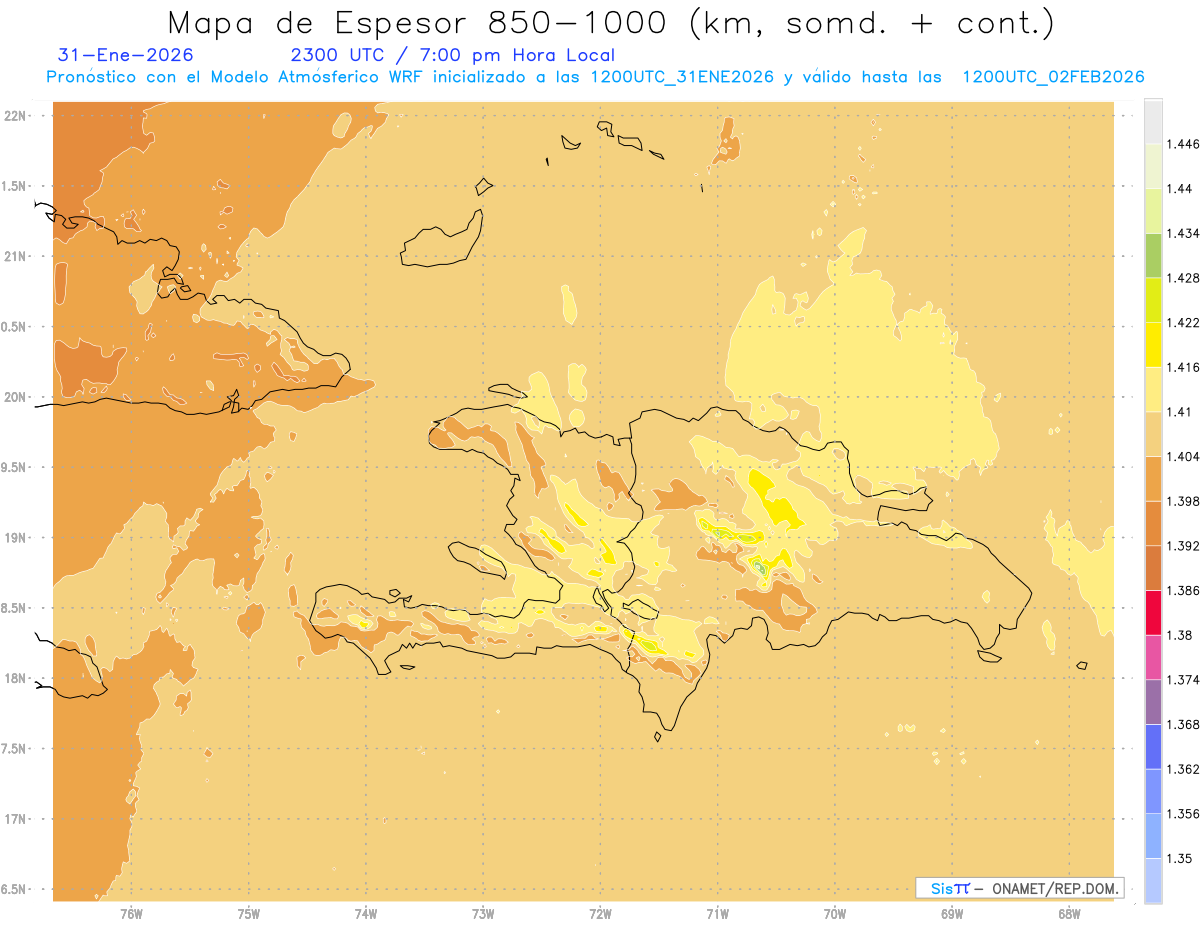
Task: Click the legend value '1.404'
Action: coord(1185,456)
